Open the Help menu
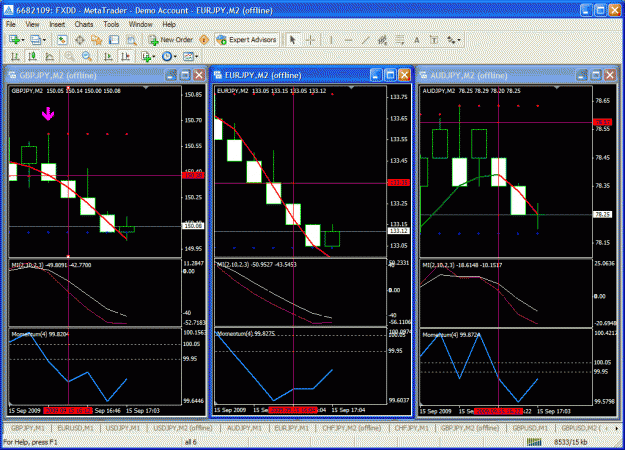 click(x=169, y=24)
